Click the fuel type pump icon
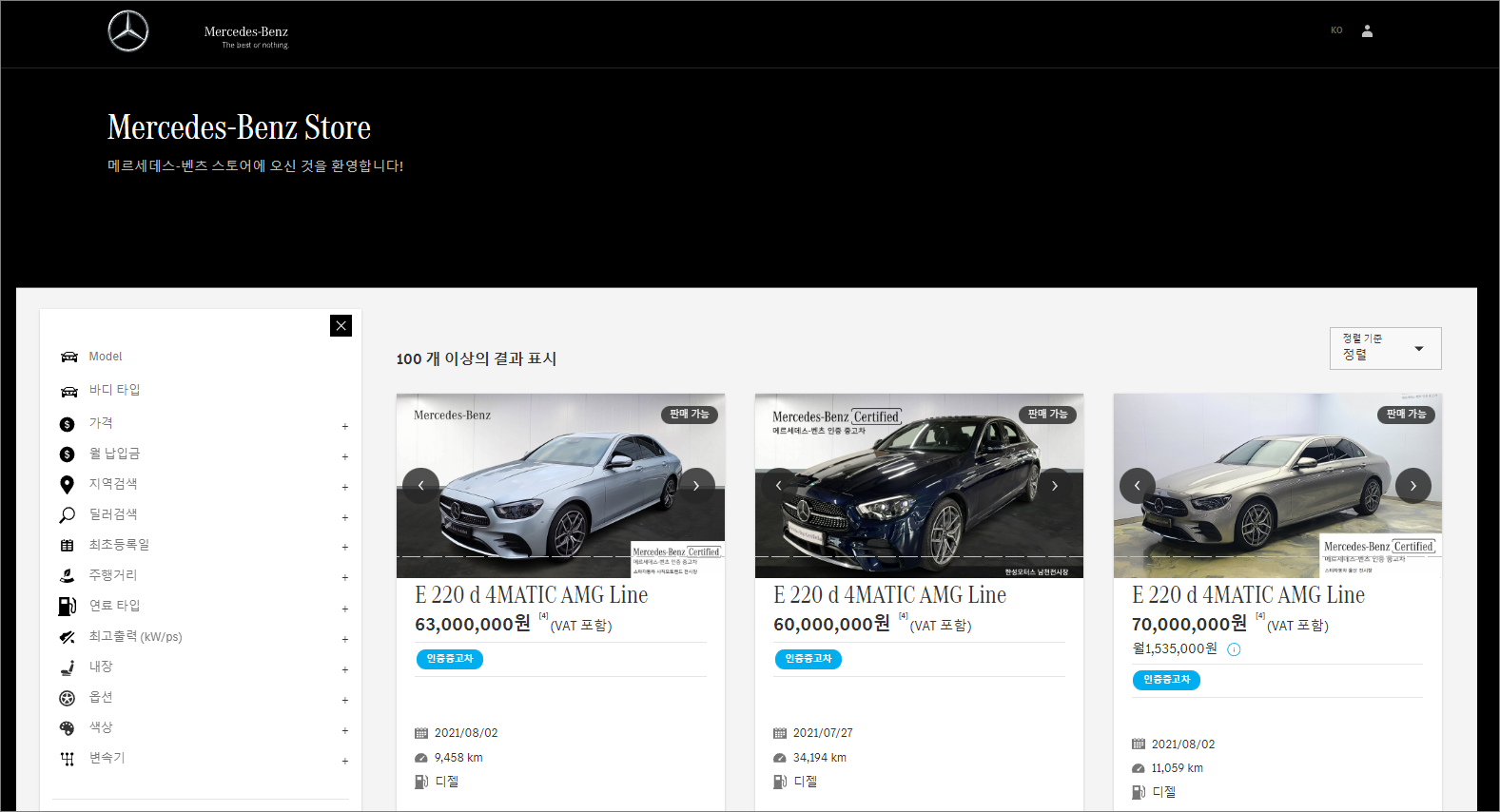This screenshot has height=812, width=1500. tap(67, 607)
